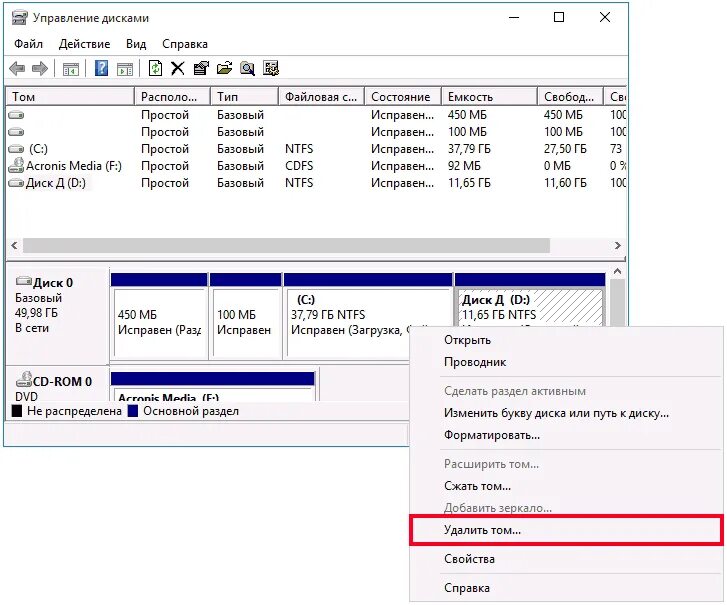
Task: Click the Диск 0 drive icon
Action: (x=24, y=281)
